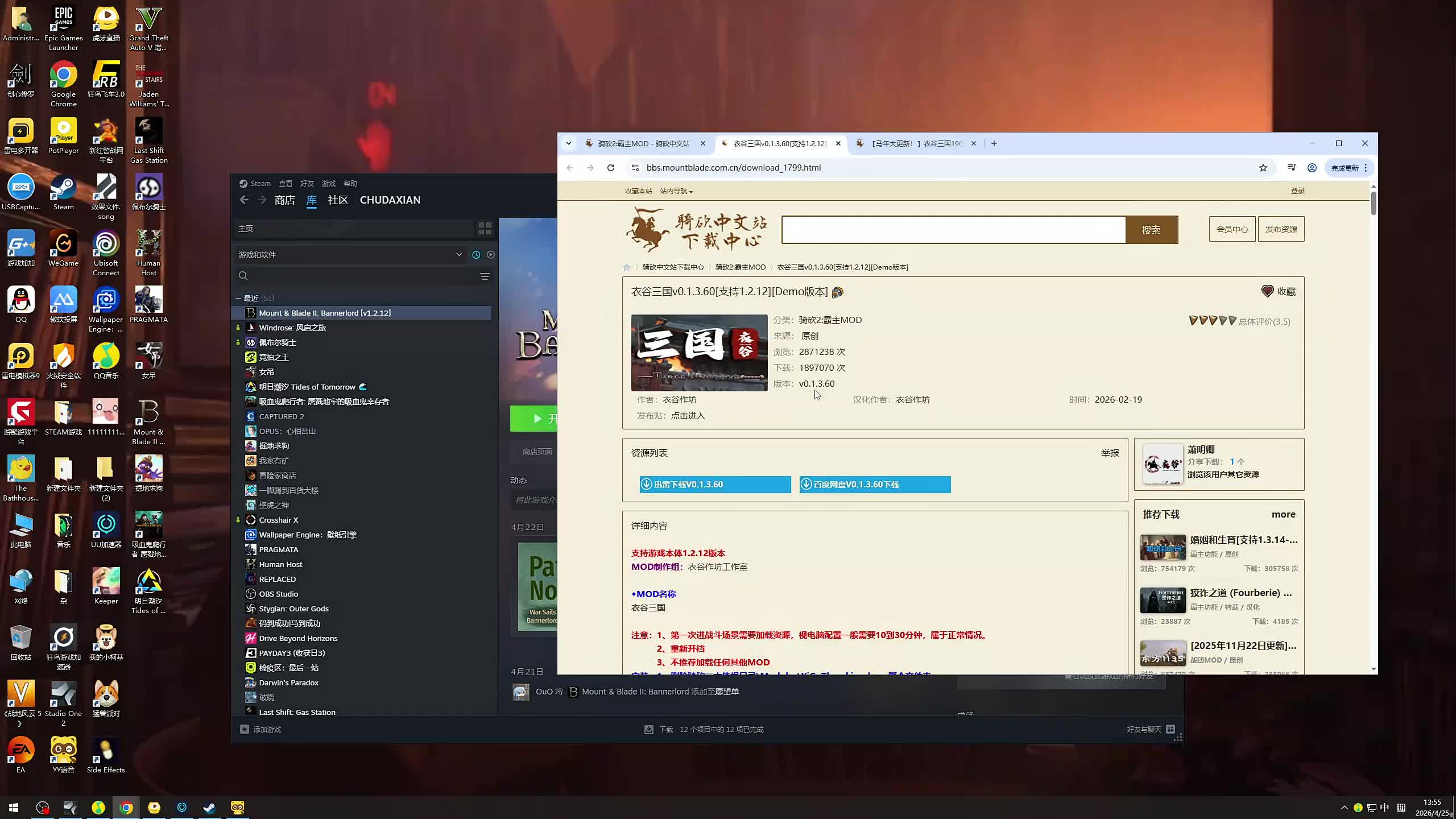Viewport: 1456px width, 819px height.
Task: Expand the 游戏和软件 dropdown
Action: point(458,255)
